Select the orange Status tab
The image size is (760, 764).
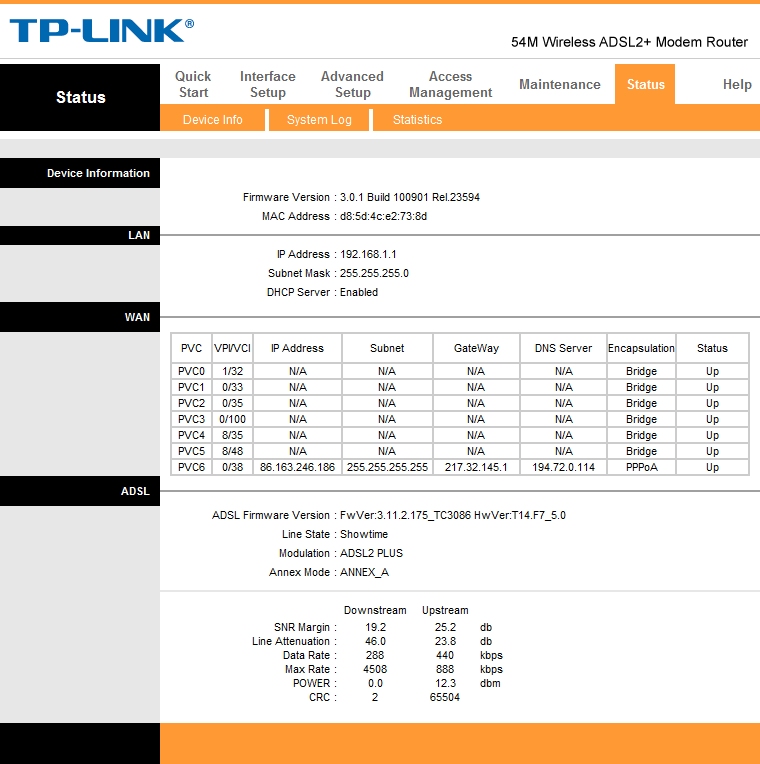[x=645, y=84]
